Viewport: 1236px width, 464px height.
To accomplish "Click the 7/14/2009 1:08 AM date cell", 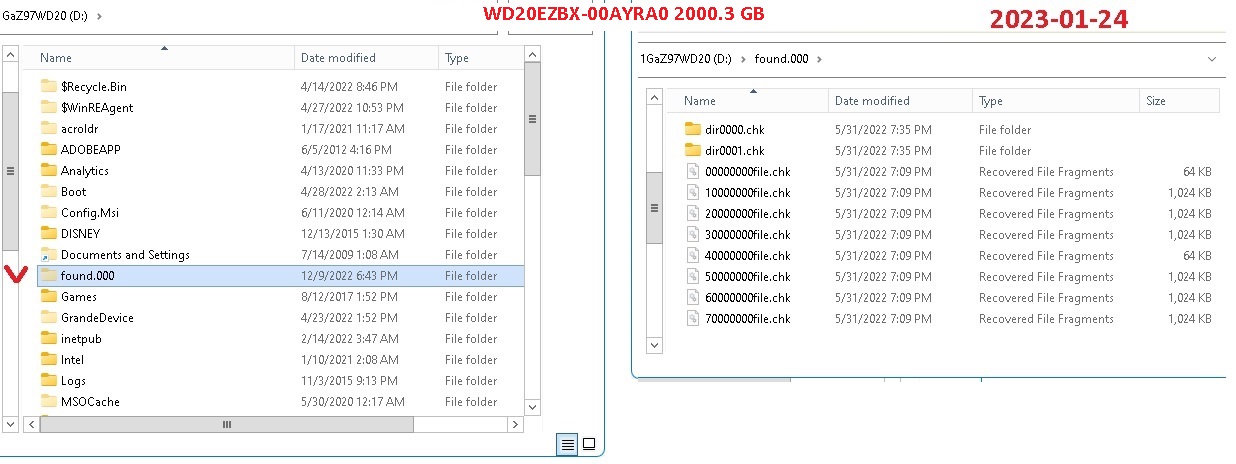I will coord(349,255).
